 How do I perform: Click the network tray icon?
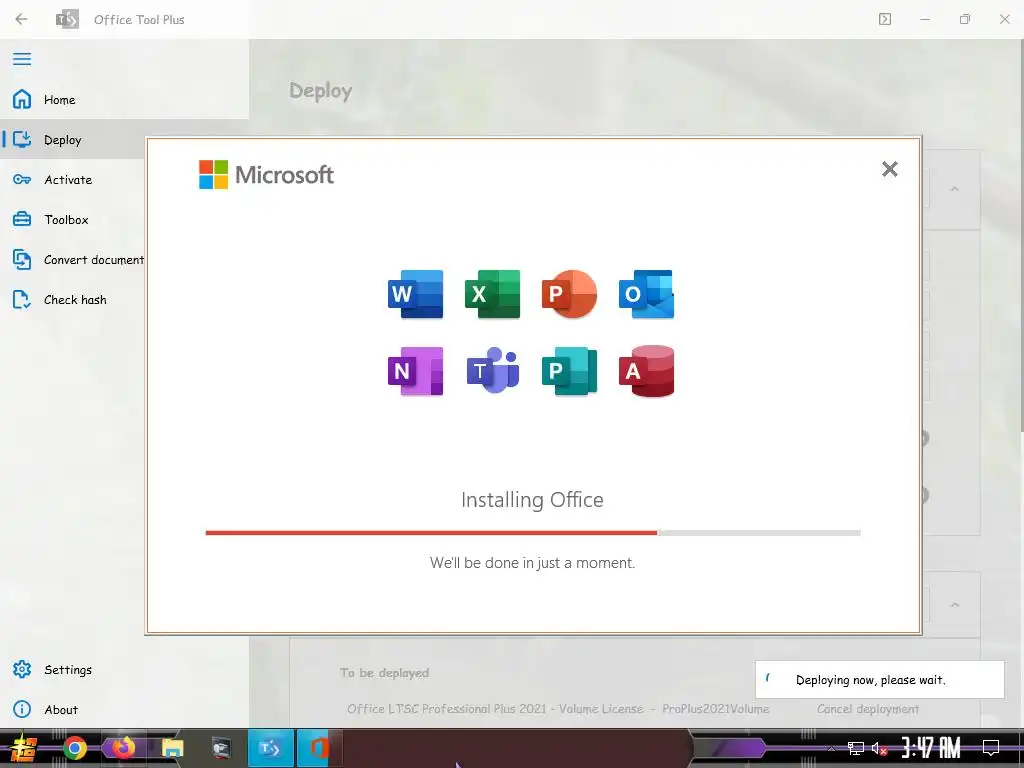click(855, 748)
